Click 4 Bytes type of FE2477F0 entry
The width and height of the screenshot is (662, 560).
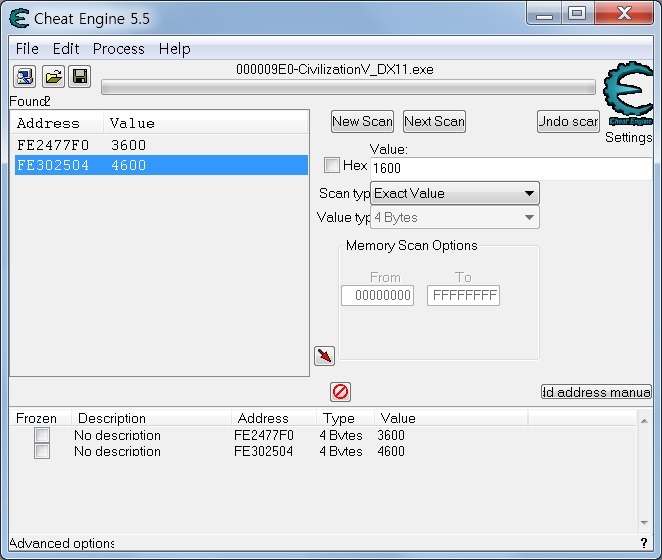point(341,435)
